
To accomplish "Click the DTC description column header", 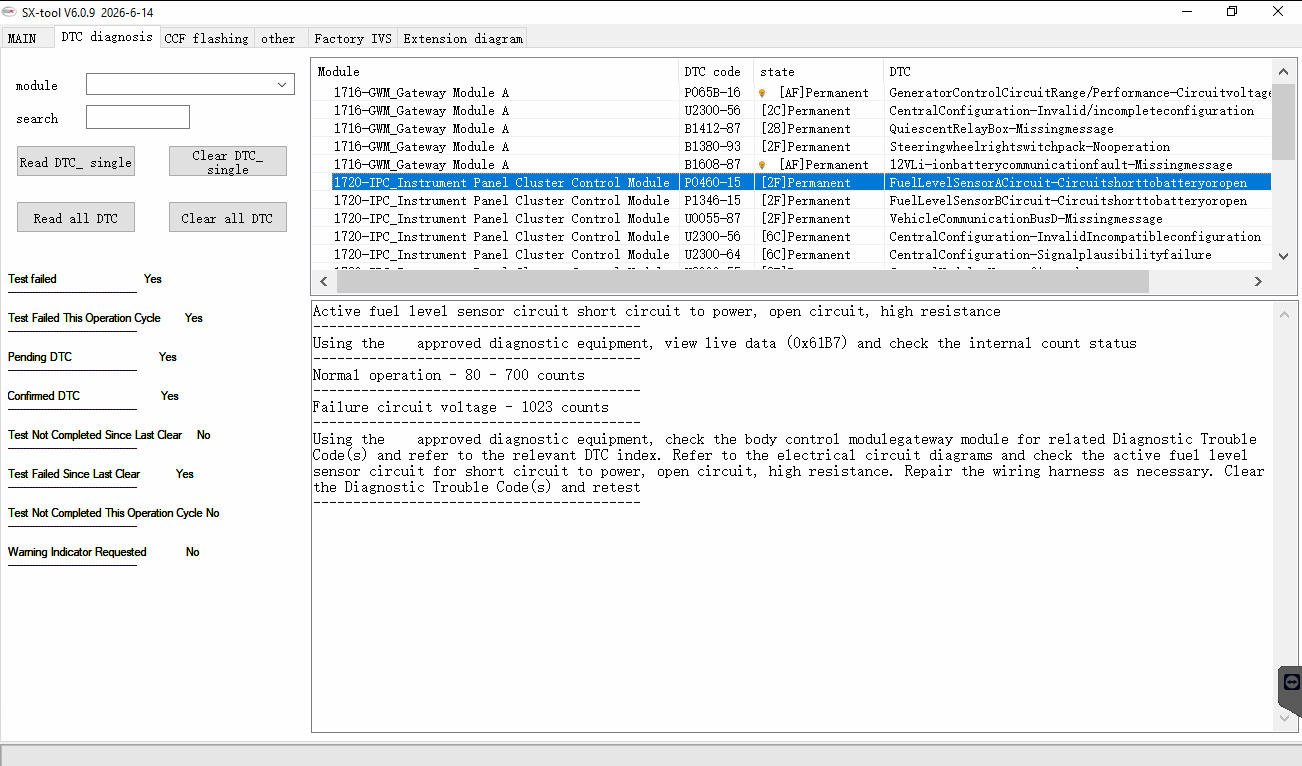I will (x=1077, y=72).
